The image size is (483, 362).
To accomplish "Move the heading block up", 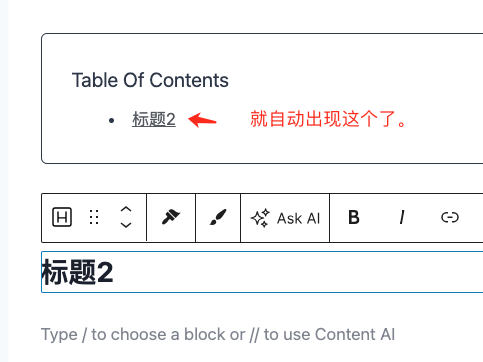I will tap(126, 209).
